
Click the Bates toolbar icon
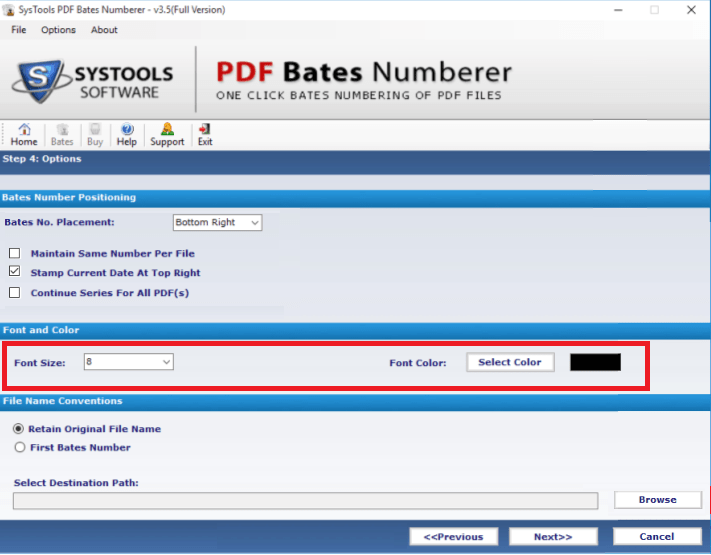tap(62, 135)
